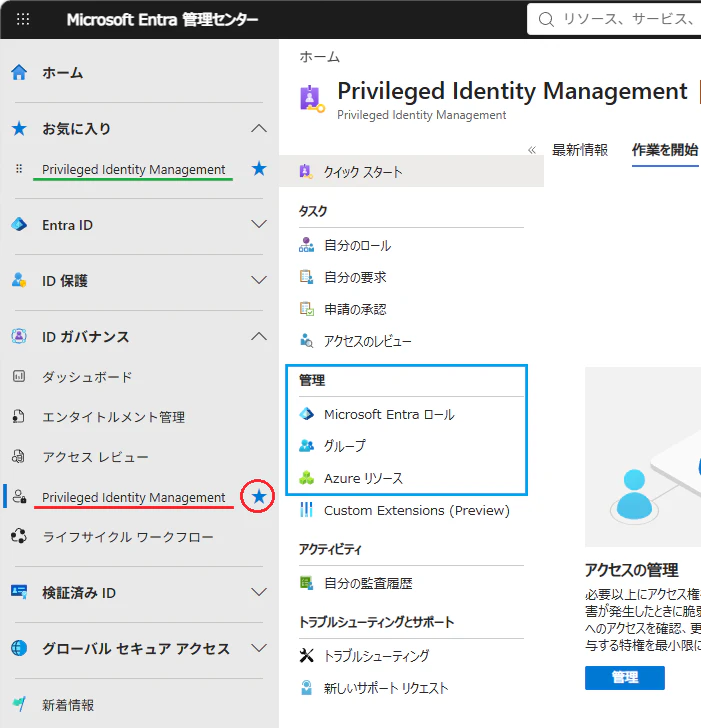Click the Privileged Identity Management page icon
The width and height of the screenshot is (701, 728).
(312, 99)
